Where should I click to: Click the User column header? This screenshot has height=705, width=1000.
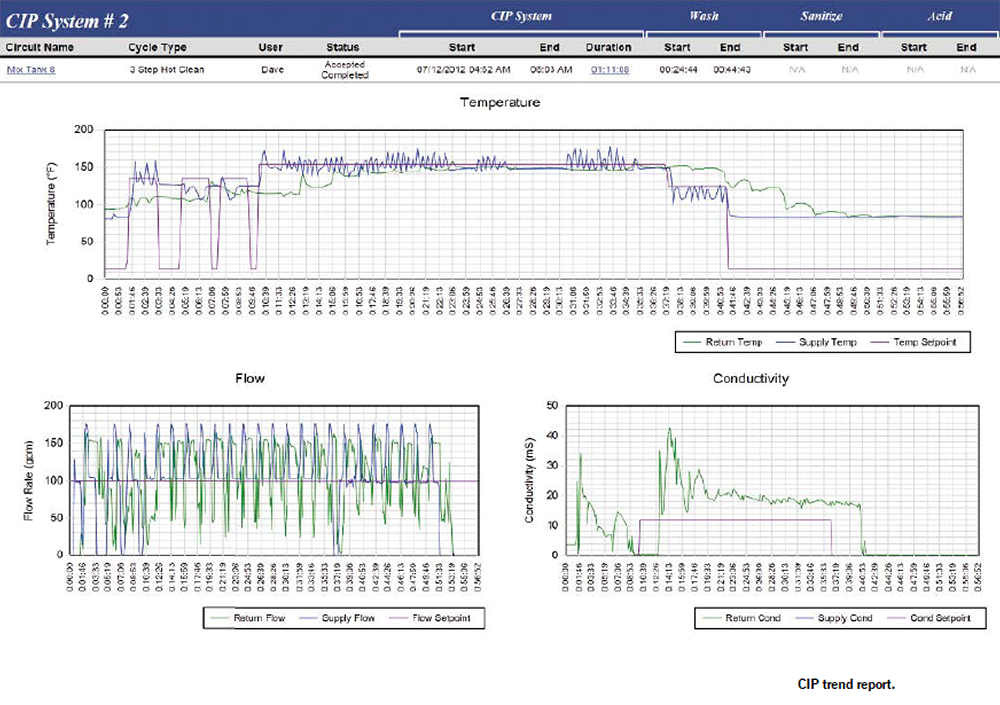coord(270,47)
